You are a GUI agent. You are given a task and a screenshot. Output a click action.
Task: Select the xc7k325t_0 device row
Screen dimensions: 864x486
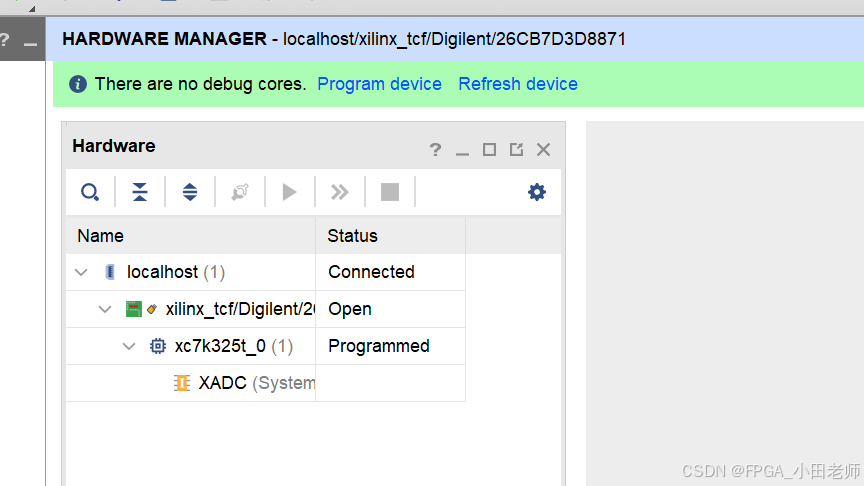coord(266,346)
